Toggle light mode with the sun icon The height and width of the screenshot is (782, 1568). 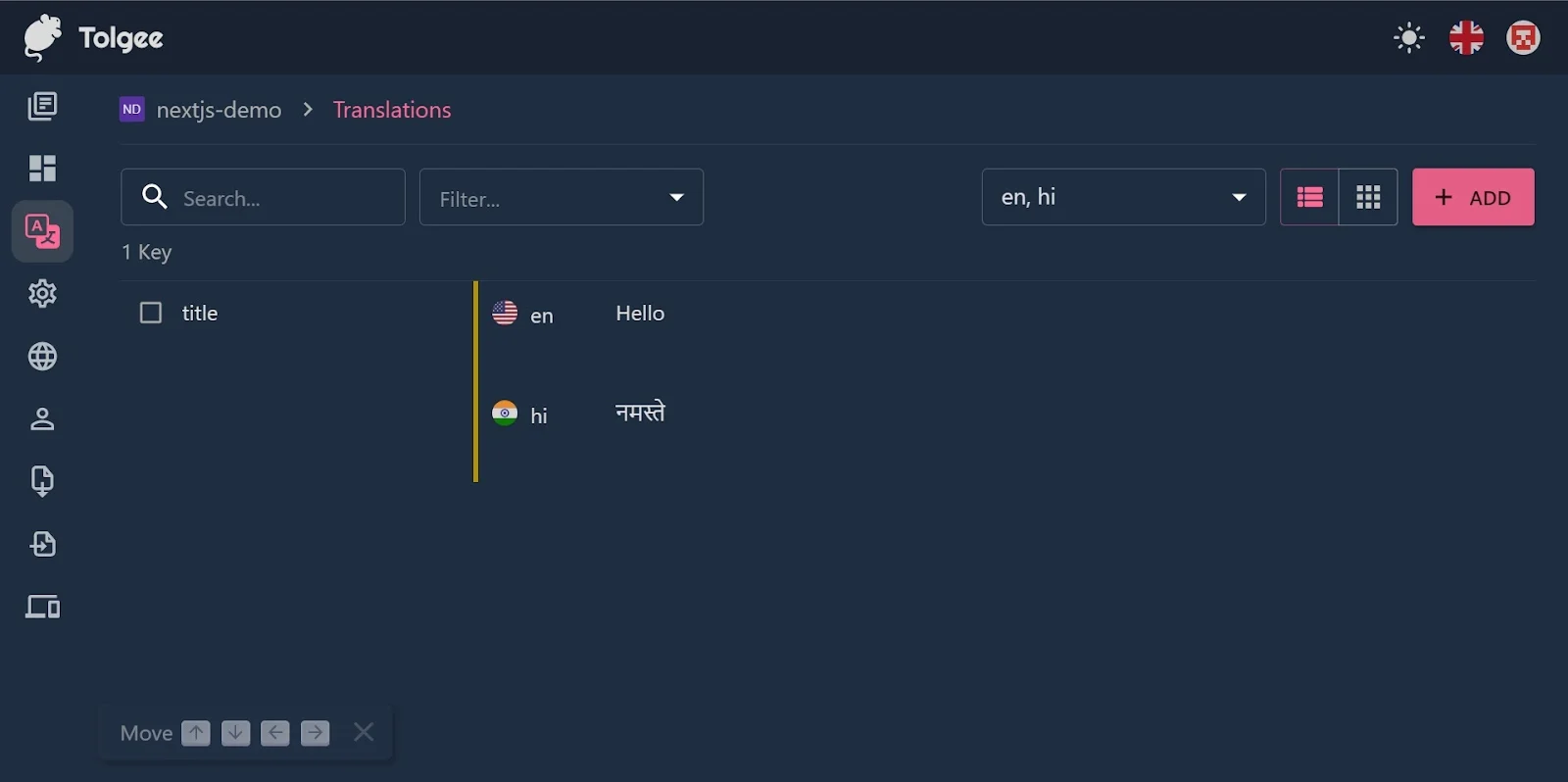point(1408,37)
